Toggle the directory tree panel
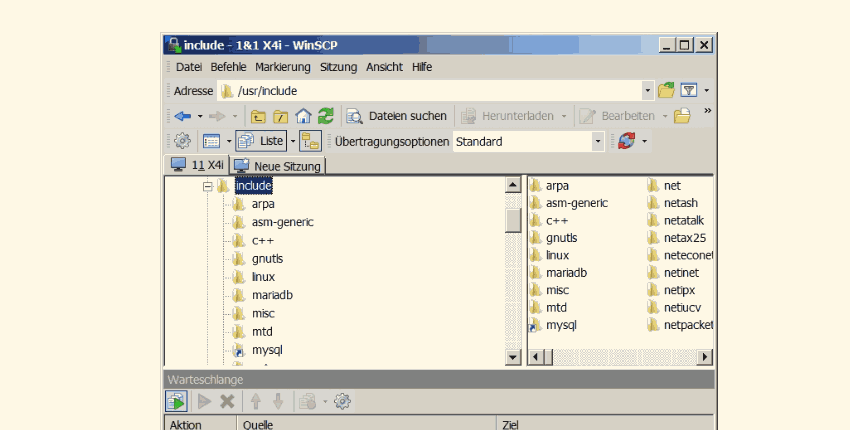The width and height of the screenshot is (850, 430). (x=310, y=141)
